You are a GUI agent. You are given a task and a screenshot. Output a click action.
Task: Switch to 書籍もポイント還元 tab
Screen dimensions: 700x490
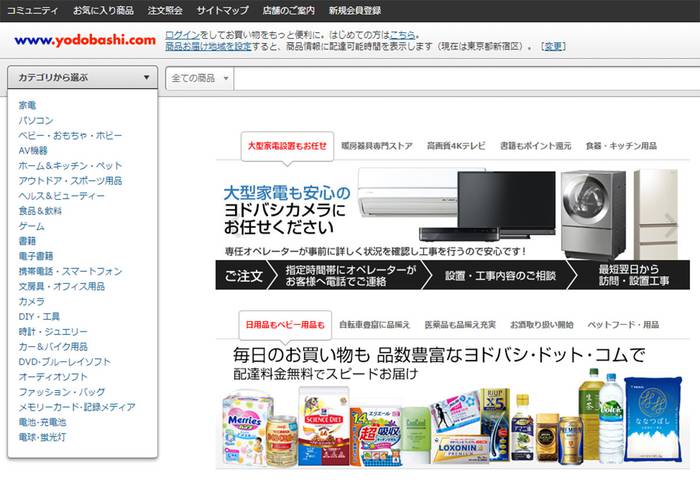pos(535,146)
